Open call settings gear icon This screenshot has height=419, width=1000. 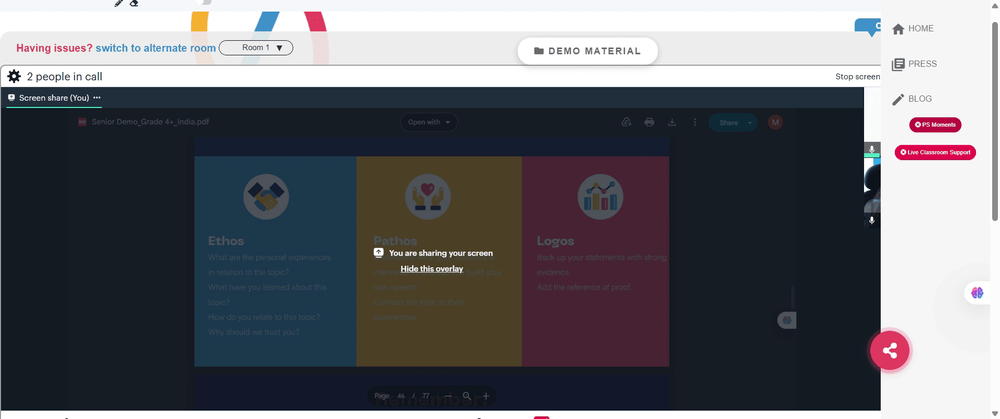14,77
